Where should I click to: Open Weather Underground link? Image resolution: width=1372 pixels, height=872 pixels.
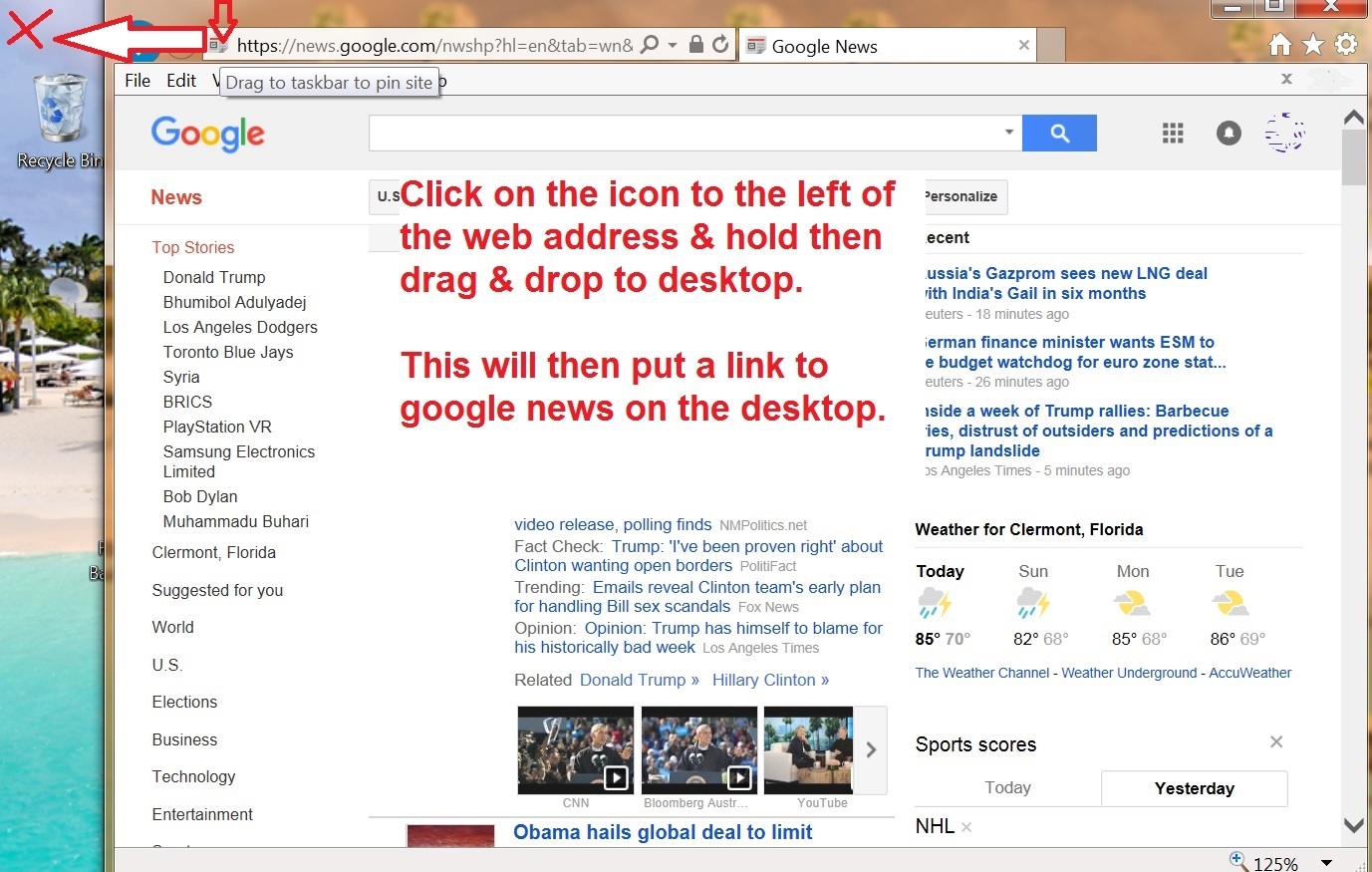[1129, 673]
